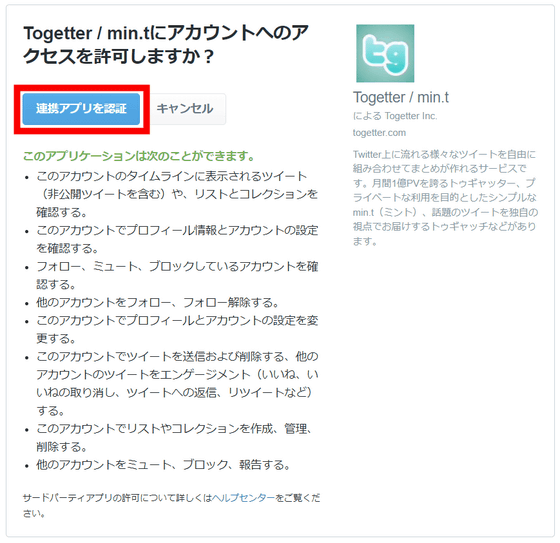Screen dimensions: 560x543
Task: Click the bullet dot before the first permission
Action: (27, 178)
